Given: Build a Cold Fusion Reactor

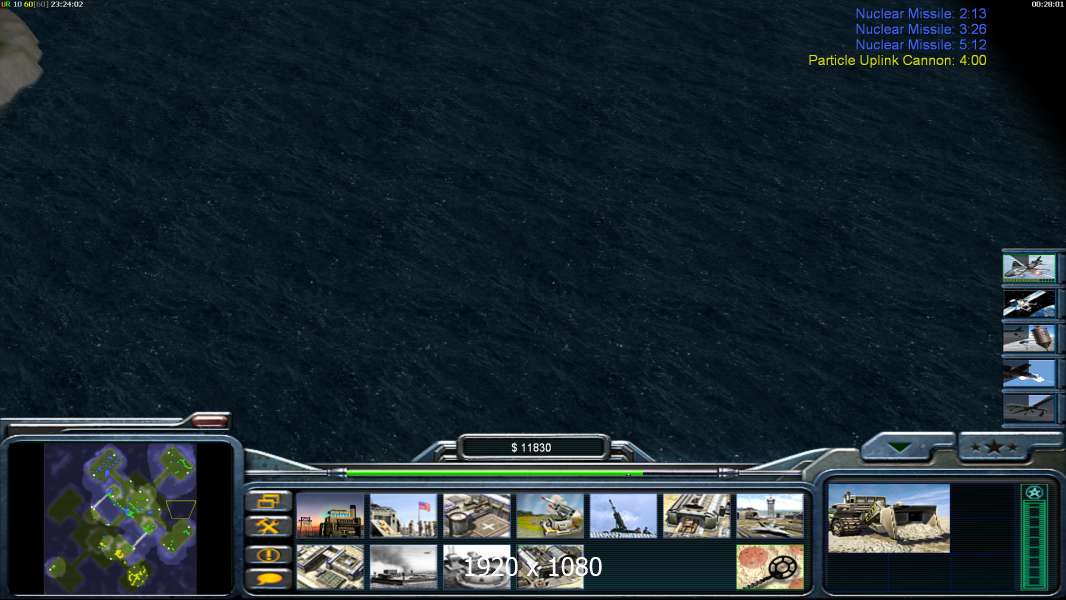Looking at the screenshot, I should [x=330, y=516].
